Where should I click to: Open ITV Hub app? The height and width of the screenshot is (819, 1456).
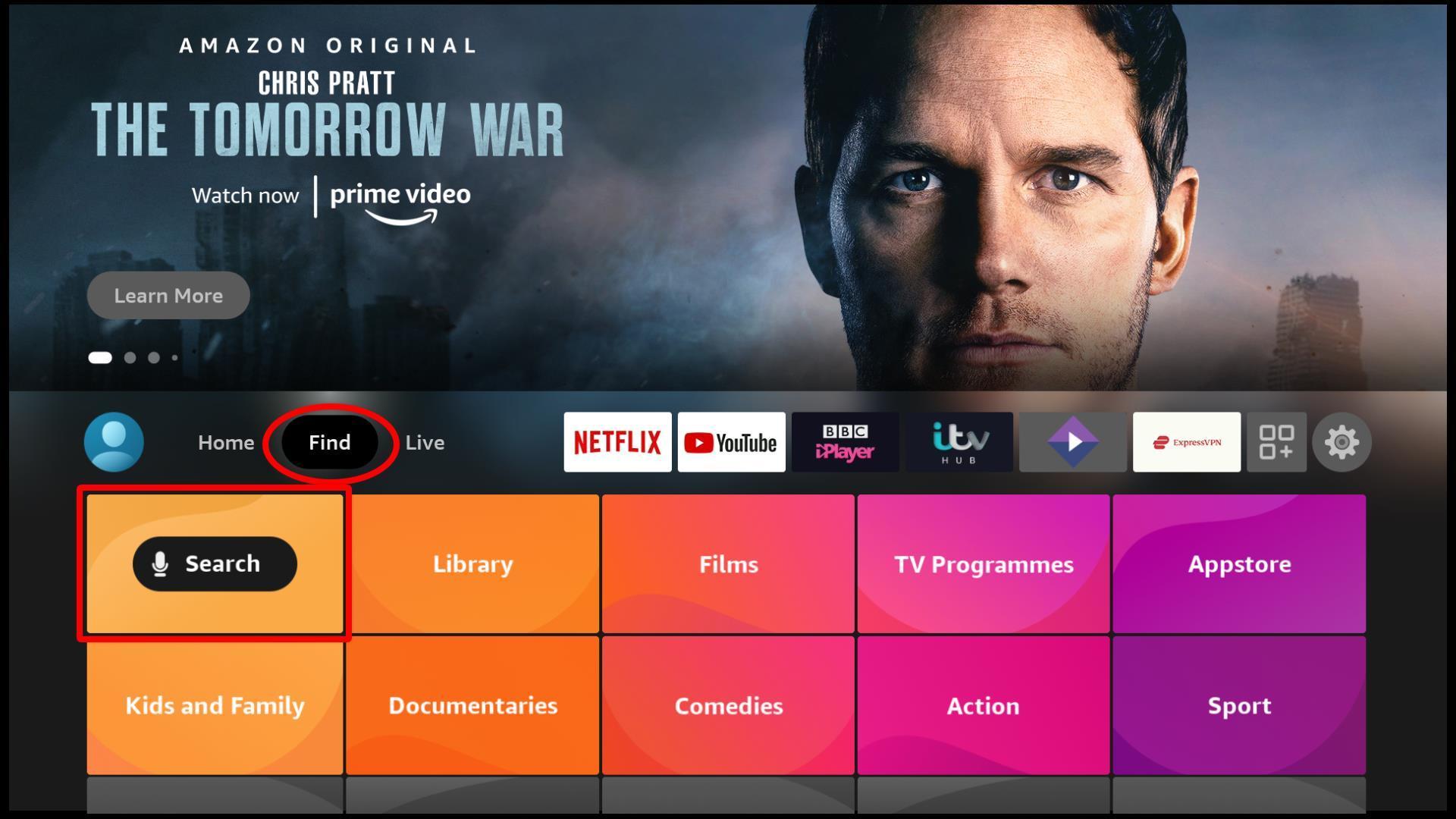[x=959, y=441]
